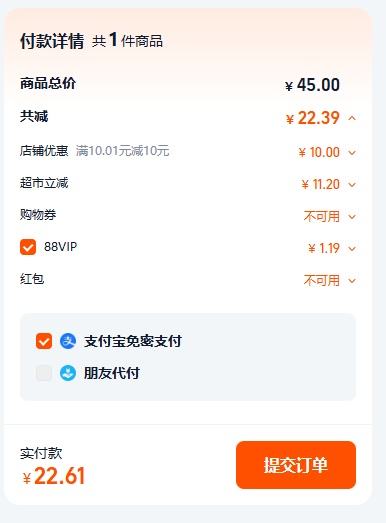The height and width of the screenshot is (523, 386).
Task: Click the 88VIP label text
Action: coord(60,247)
